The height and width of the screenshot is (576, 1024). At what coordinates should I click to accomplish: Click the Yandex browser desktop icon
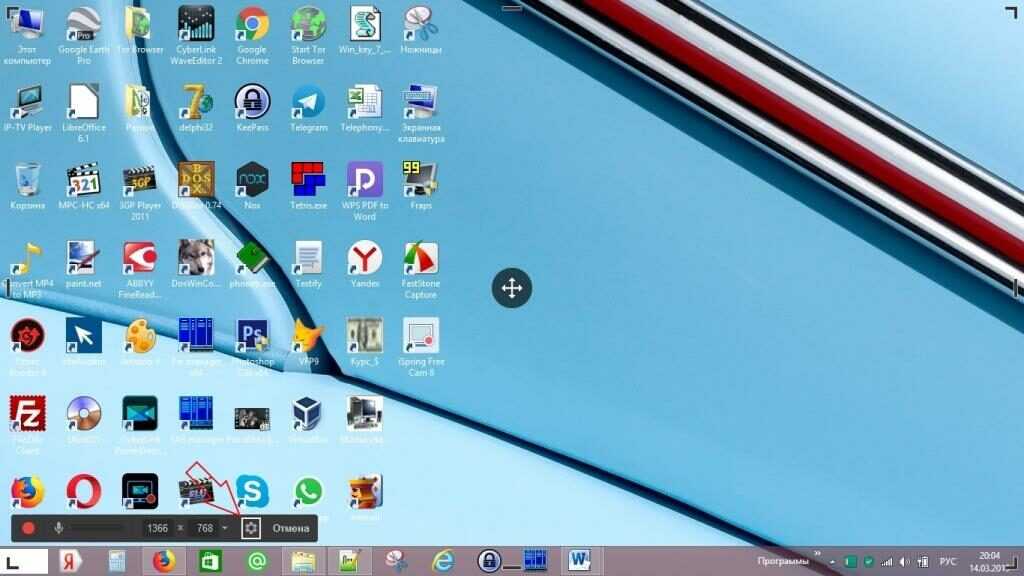(364, 258)
